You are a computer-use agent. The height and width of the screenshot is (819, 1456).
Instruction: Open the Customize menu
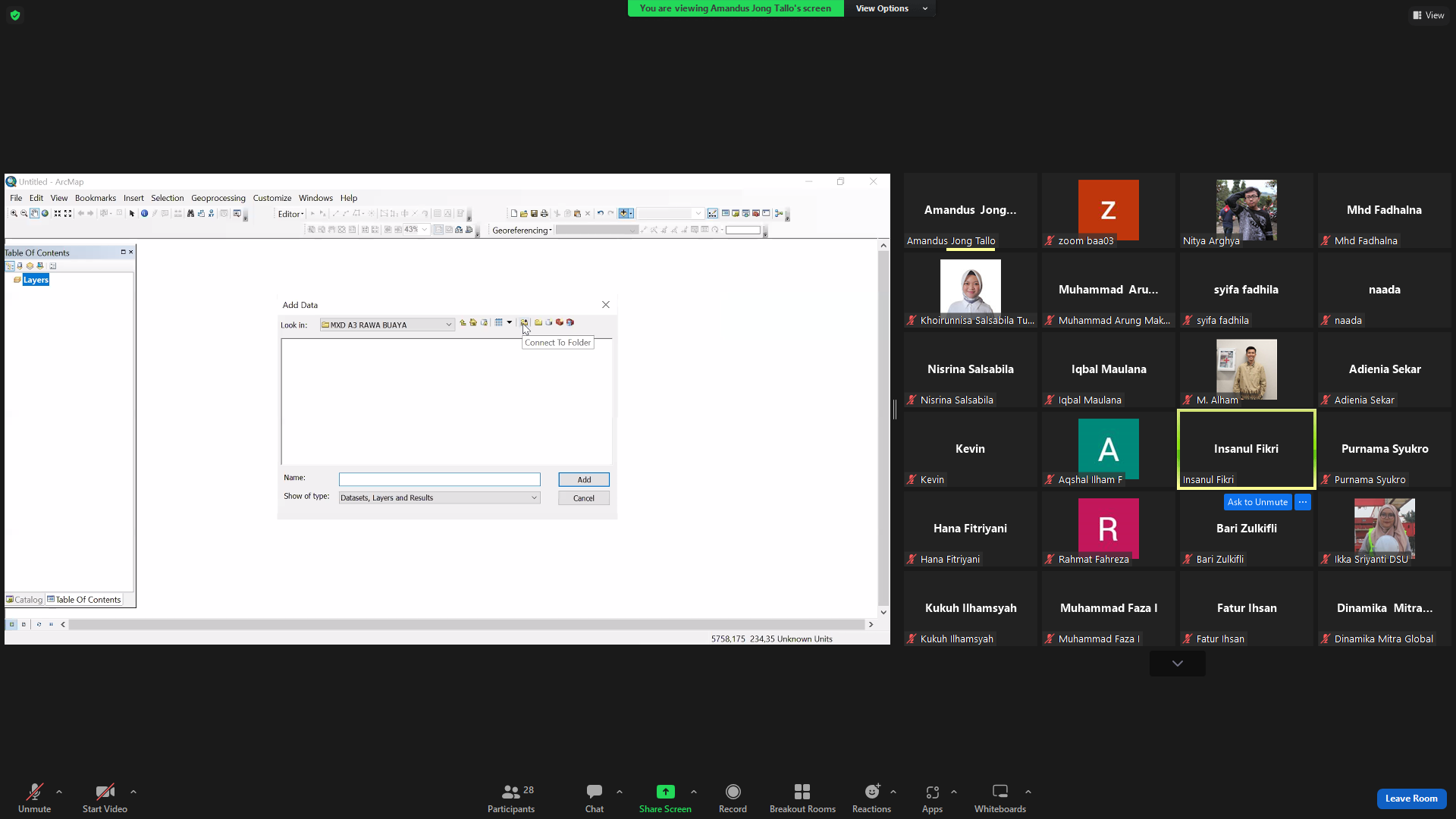(x=272, y=198)
